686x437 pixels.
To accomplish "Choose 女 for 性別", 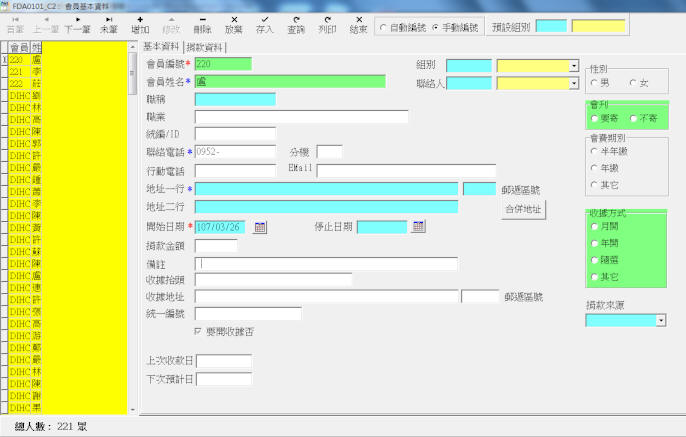I will pos(630,82).
